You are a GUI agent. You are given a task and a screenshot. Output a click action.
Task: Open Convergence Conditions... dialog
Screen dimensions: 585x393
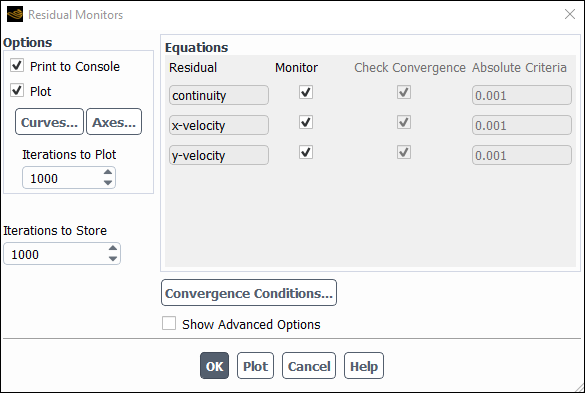[x=249, y=293]
